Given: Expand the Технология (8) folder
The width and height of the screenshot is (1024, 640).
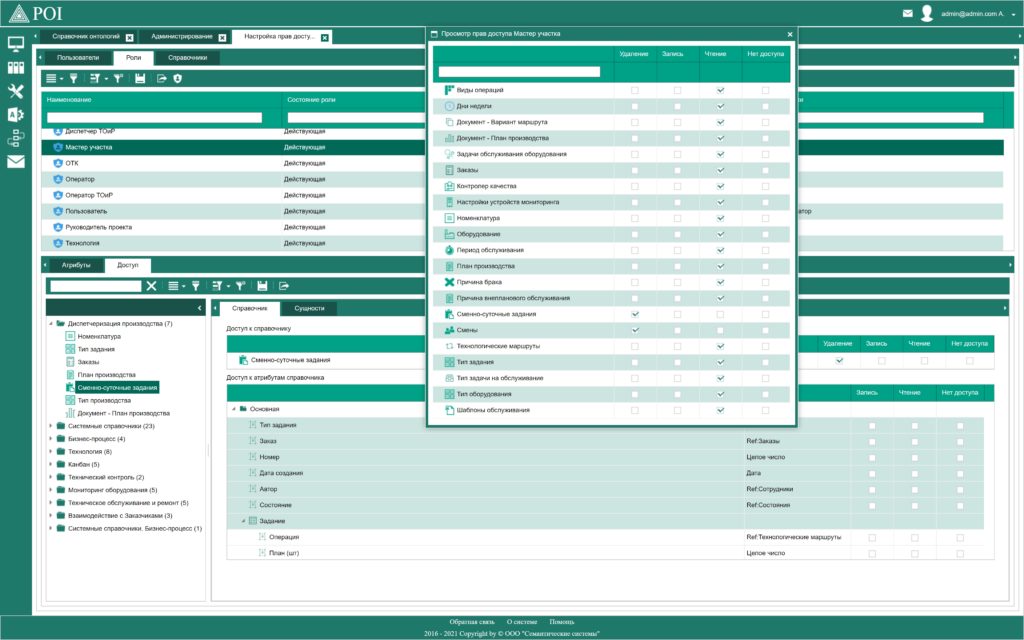Looking at the screenshot, I should [x=51, y=451].
